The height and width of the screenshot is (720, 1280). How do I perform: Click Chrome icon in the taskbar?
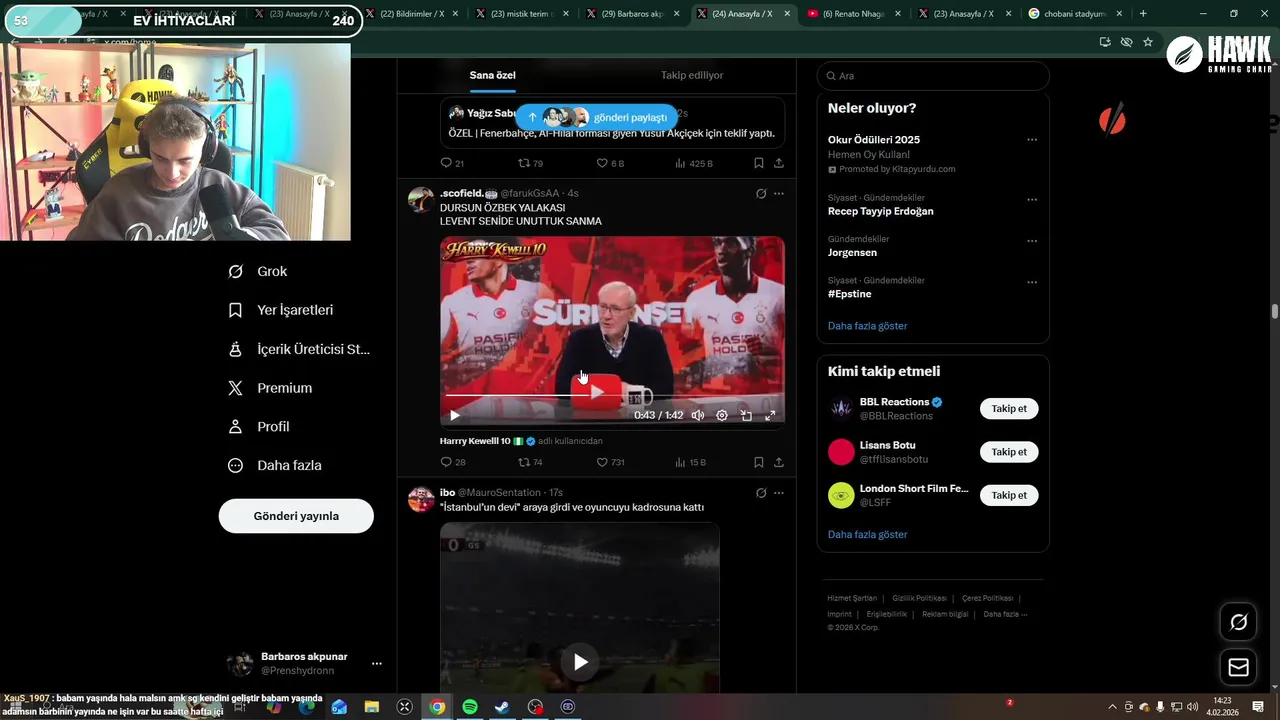point(437,706)
